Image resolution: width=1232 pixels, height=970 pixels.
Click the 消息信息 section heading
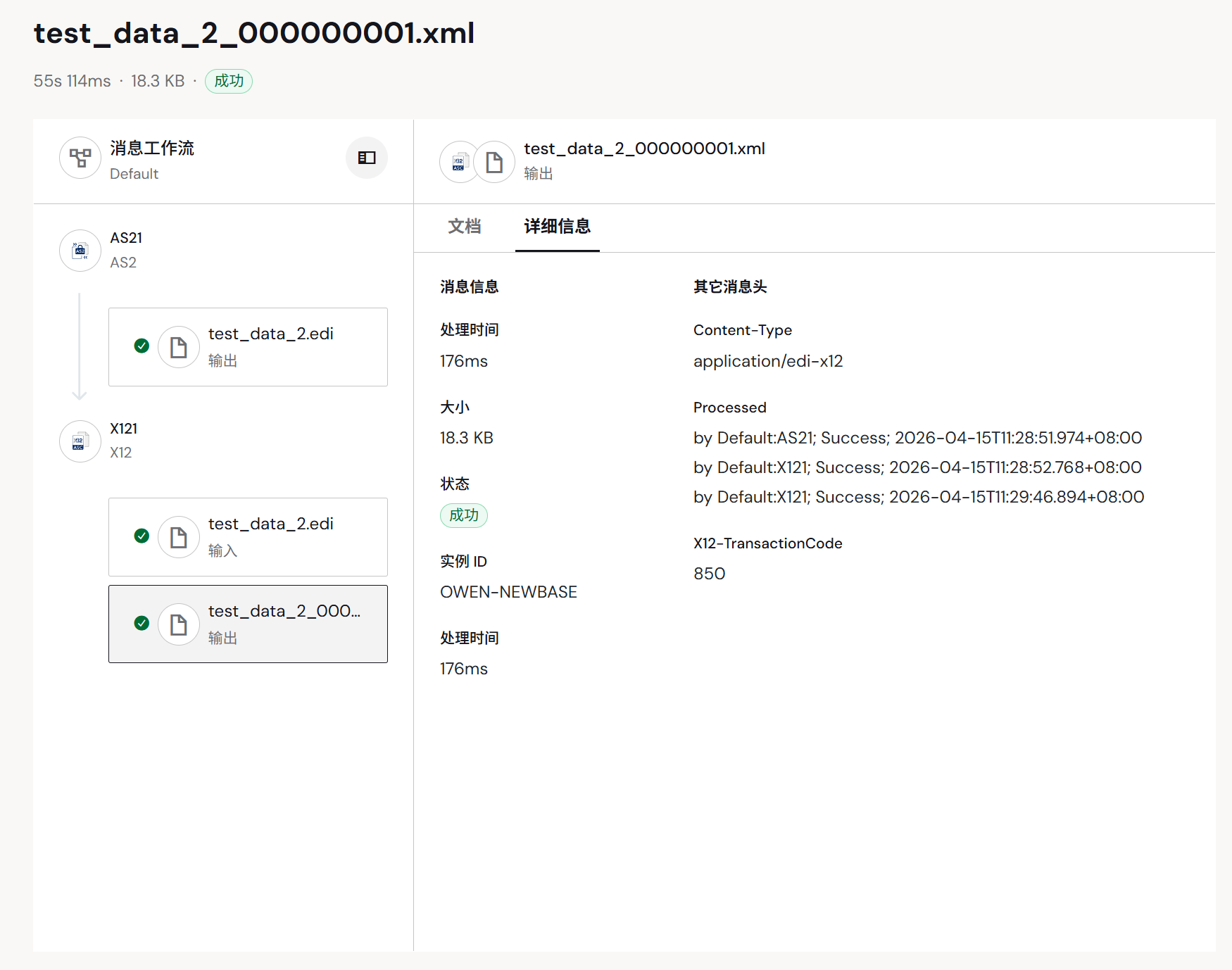tap(470, 286)
